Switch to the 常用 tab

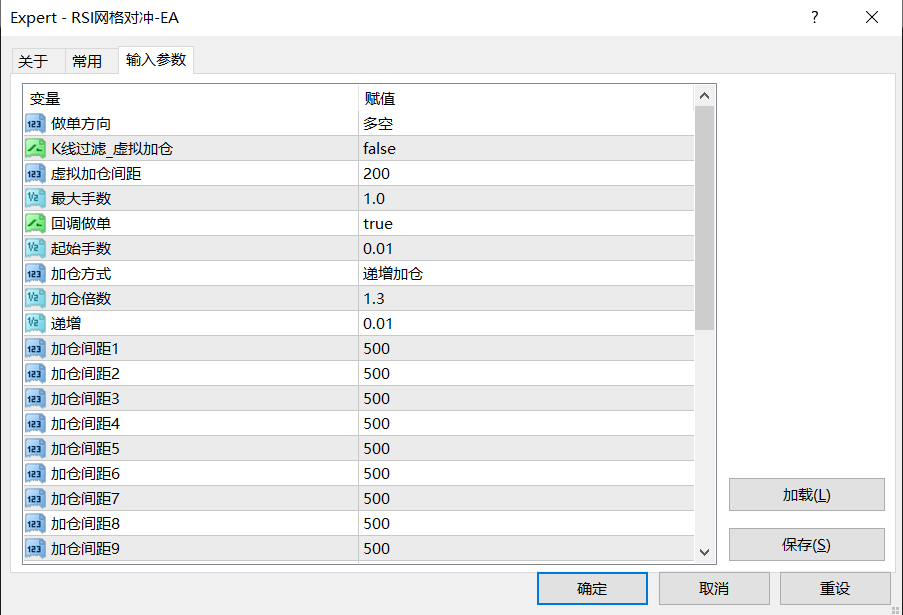87,62
